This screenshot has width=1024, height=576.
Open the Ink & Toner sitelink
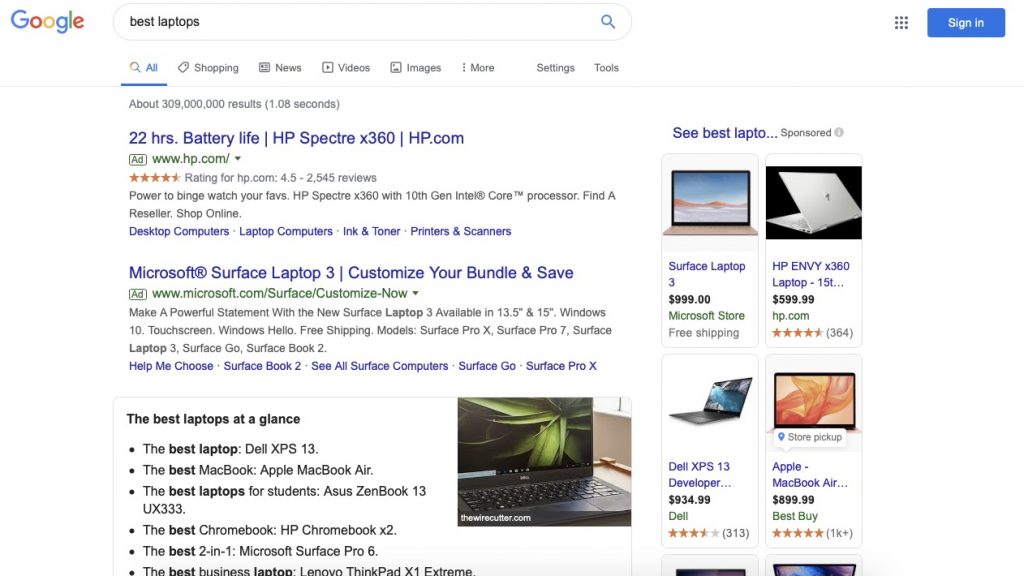(372, 231)
